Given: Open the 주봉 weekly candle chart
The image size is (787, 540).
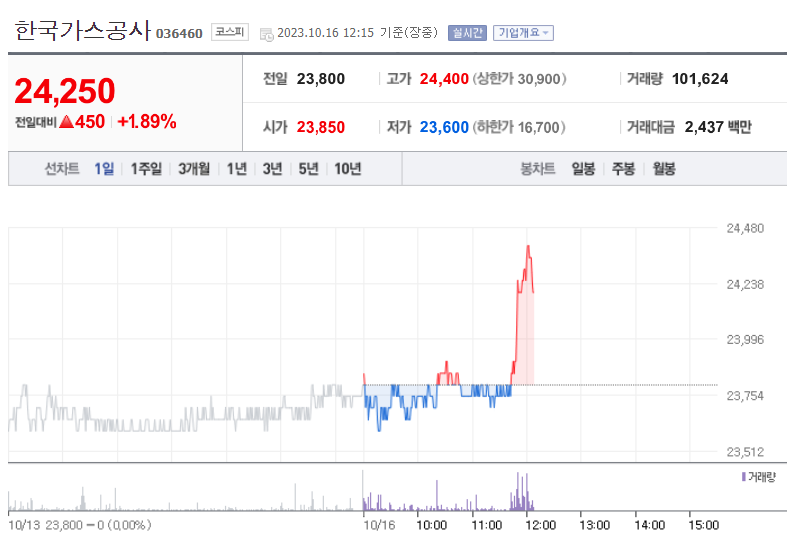Looking at the screenshot, I should [x=623, y=169].
